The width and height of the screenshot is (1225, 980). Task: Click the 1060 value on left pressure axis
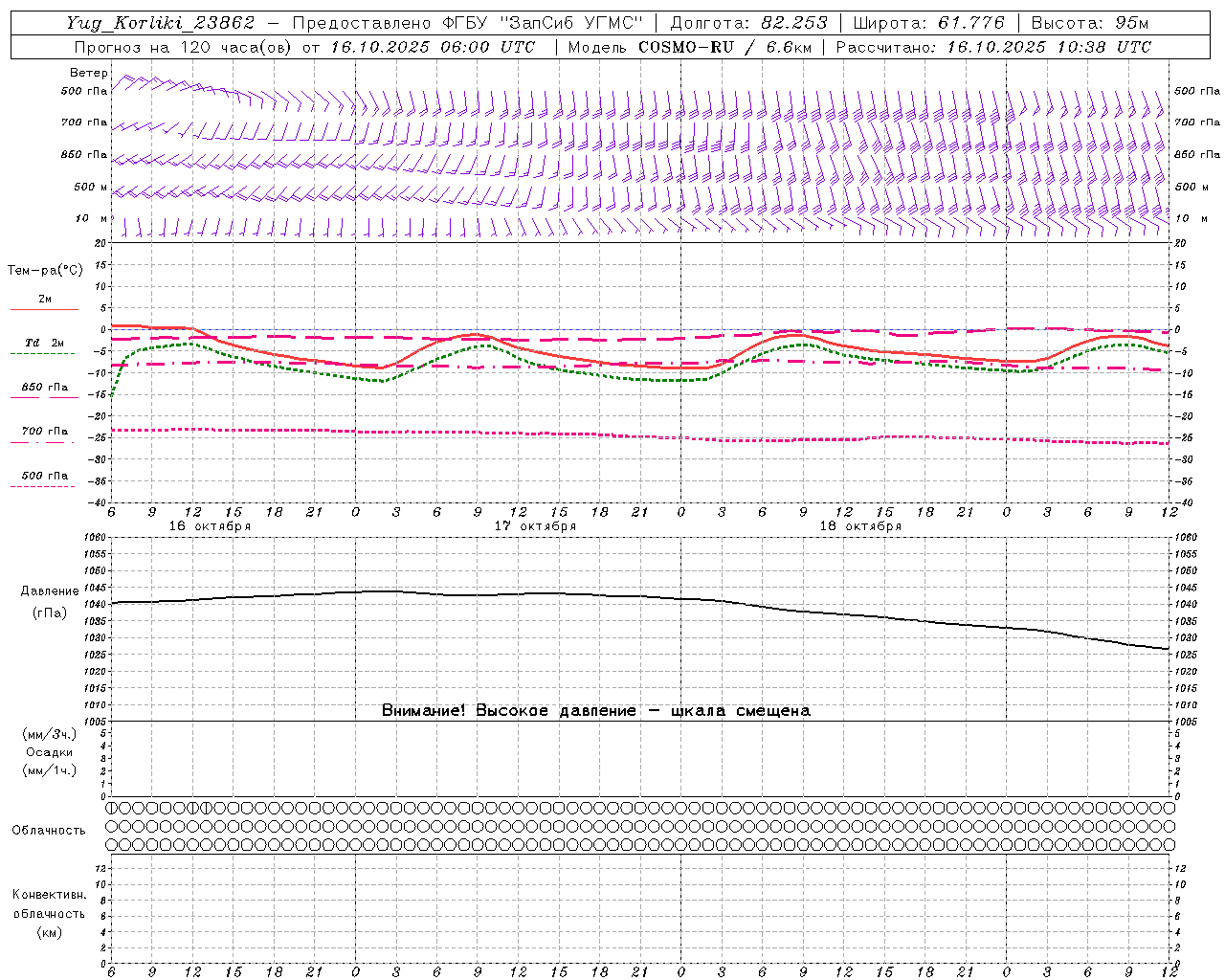tap(96, 538)
